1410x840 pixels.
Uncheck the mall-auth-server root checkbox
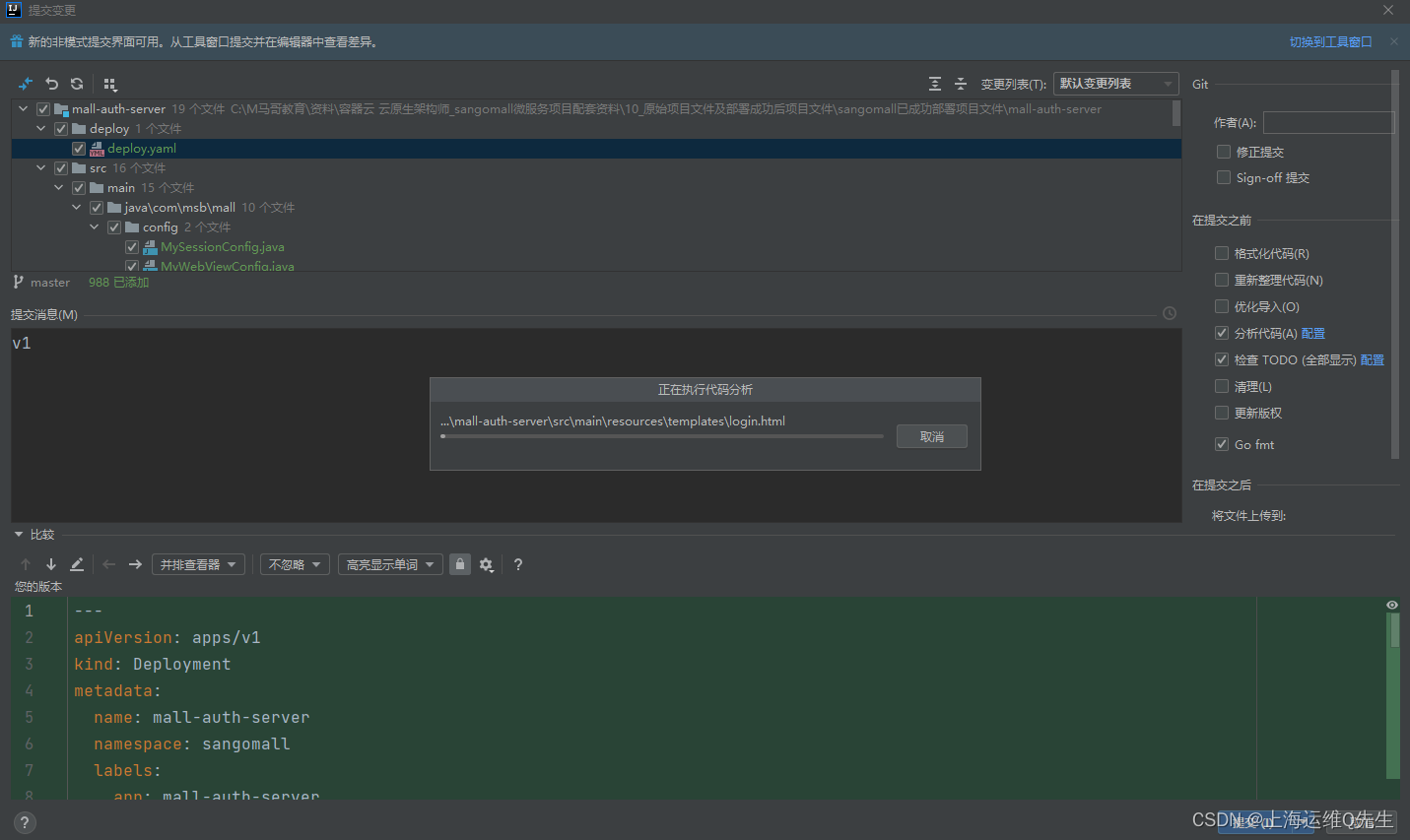tap(43, 109)
